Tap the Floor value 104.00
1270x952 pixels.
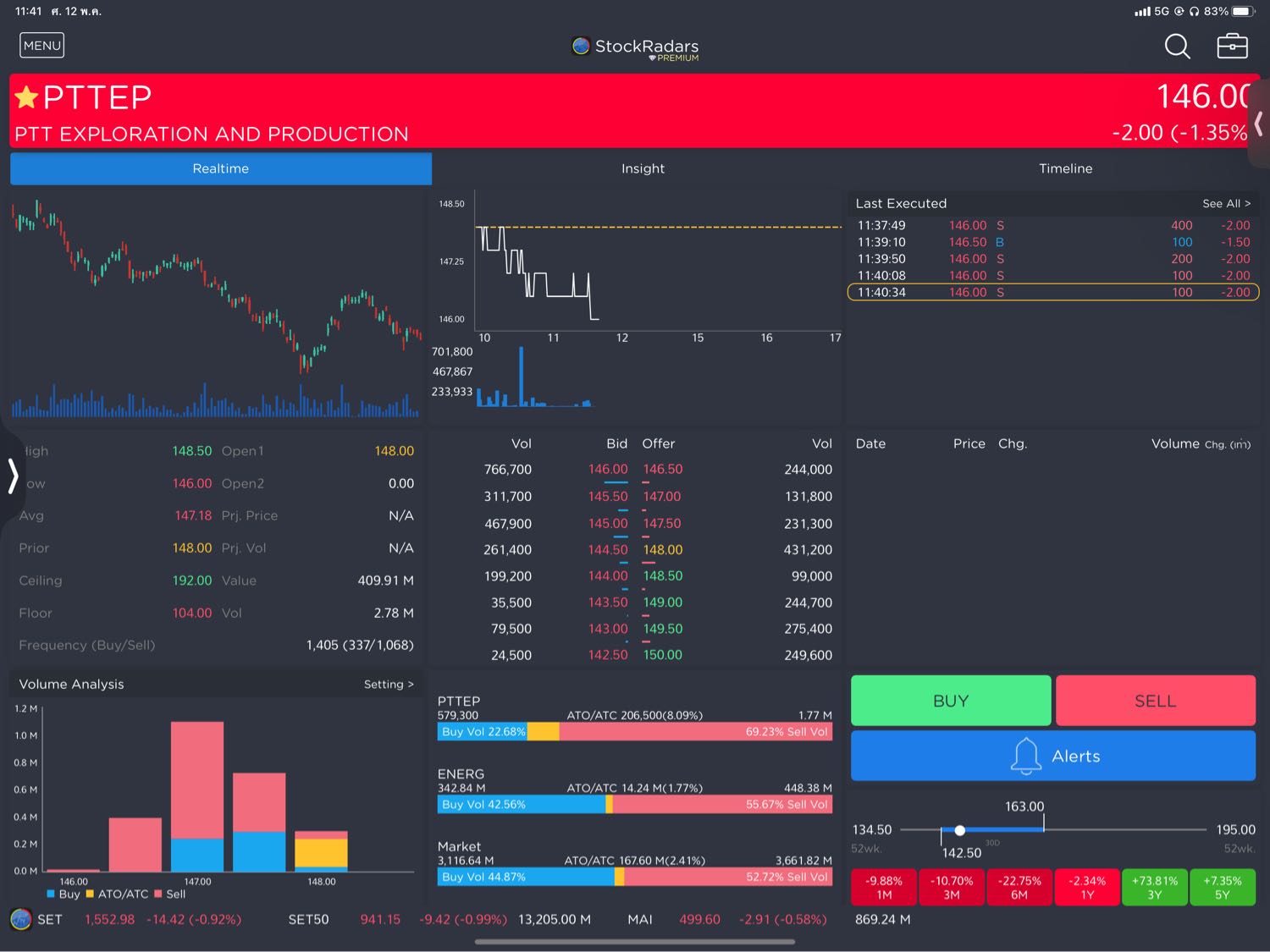192,613
